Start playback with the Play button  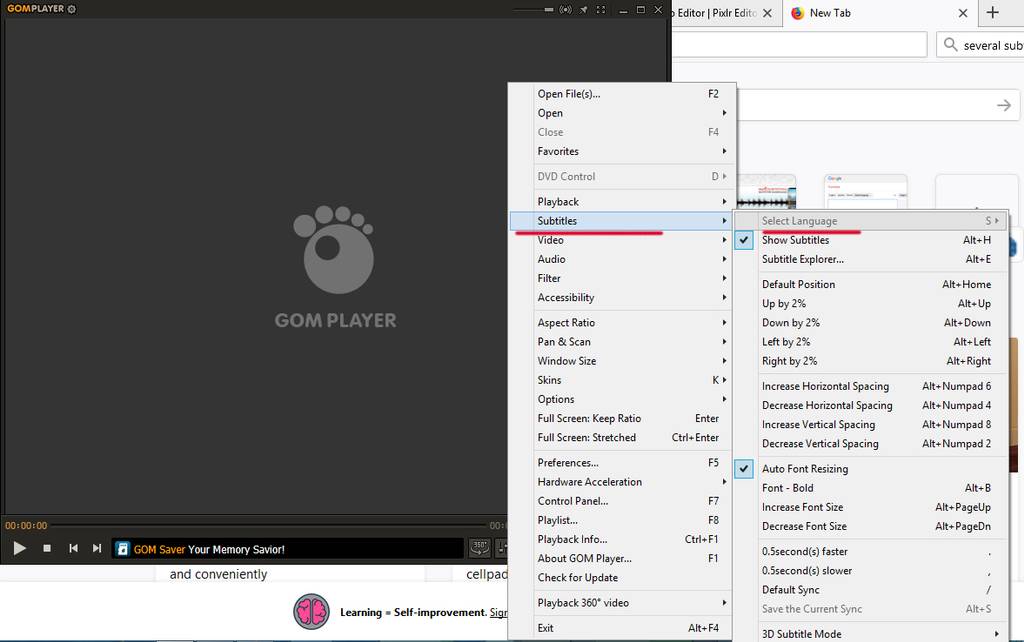[x=20, y=549]
